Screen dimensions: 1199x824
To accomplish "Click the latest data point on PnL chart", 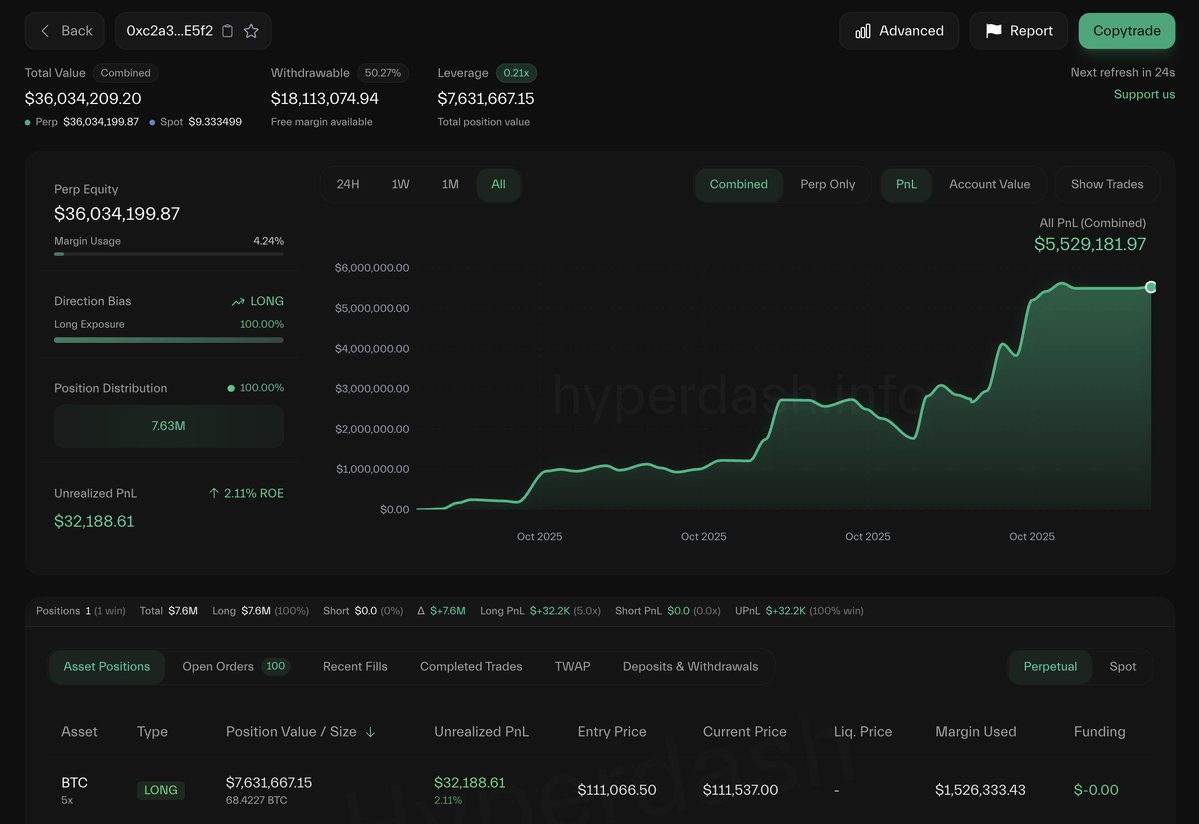I will (x=1150, y=287).
